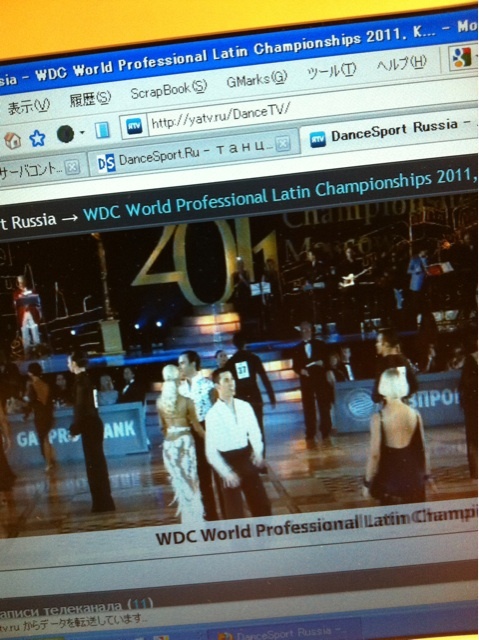Click the 't Russia' breadcrumb link
This screenshot has width=479, height=640.
click(28, 222)
